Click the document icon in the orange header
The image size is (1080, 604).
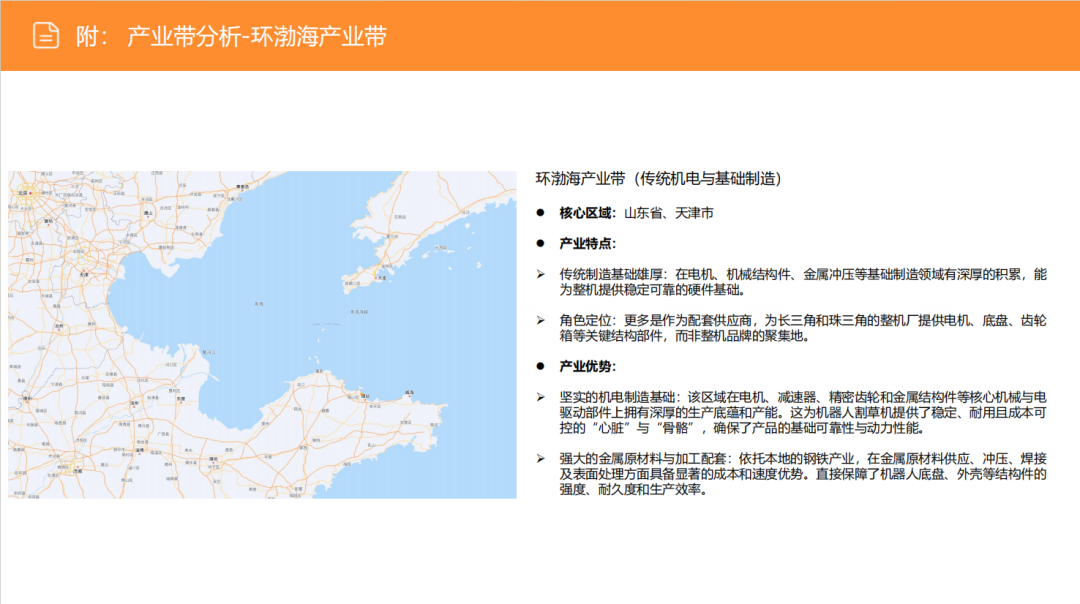44,33
